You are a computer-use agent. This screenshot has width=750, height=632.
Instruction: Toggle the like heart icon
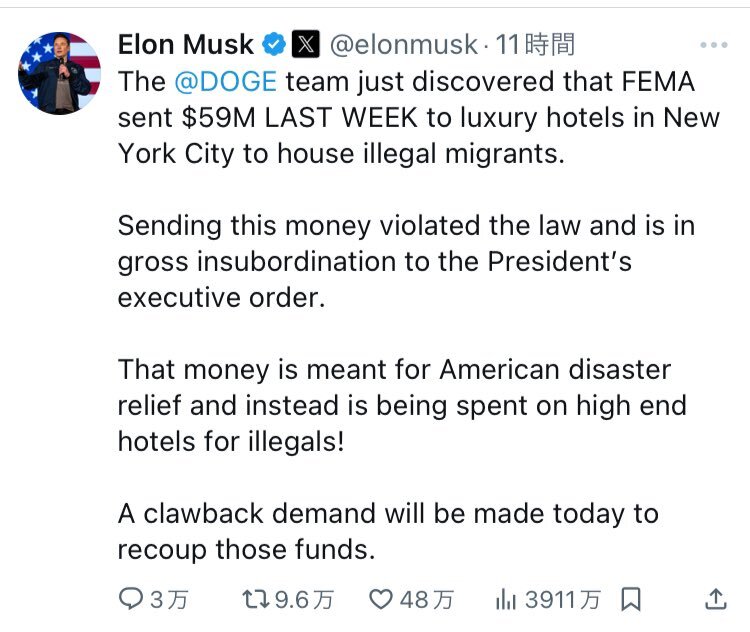pyautogui.click(x=380, y=599)
